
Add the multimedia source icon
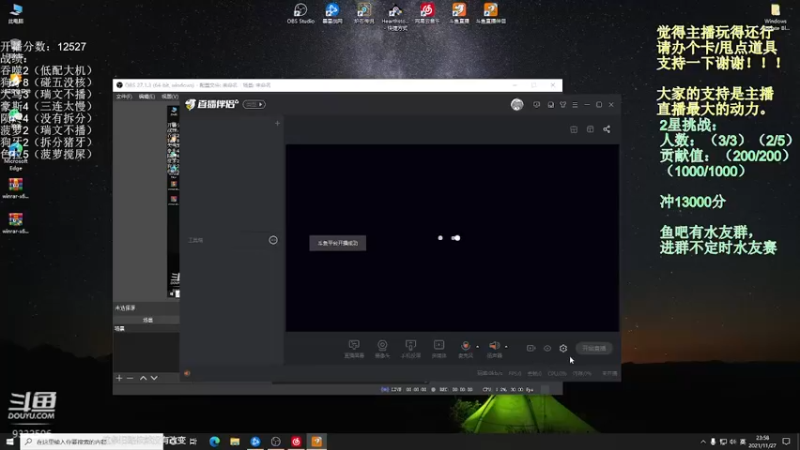pyautogui.click(x=439, y=348)
